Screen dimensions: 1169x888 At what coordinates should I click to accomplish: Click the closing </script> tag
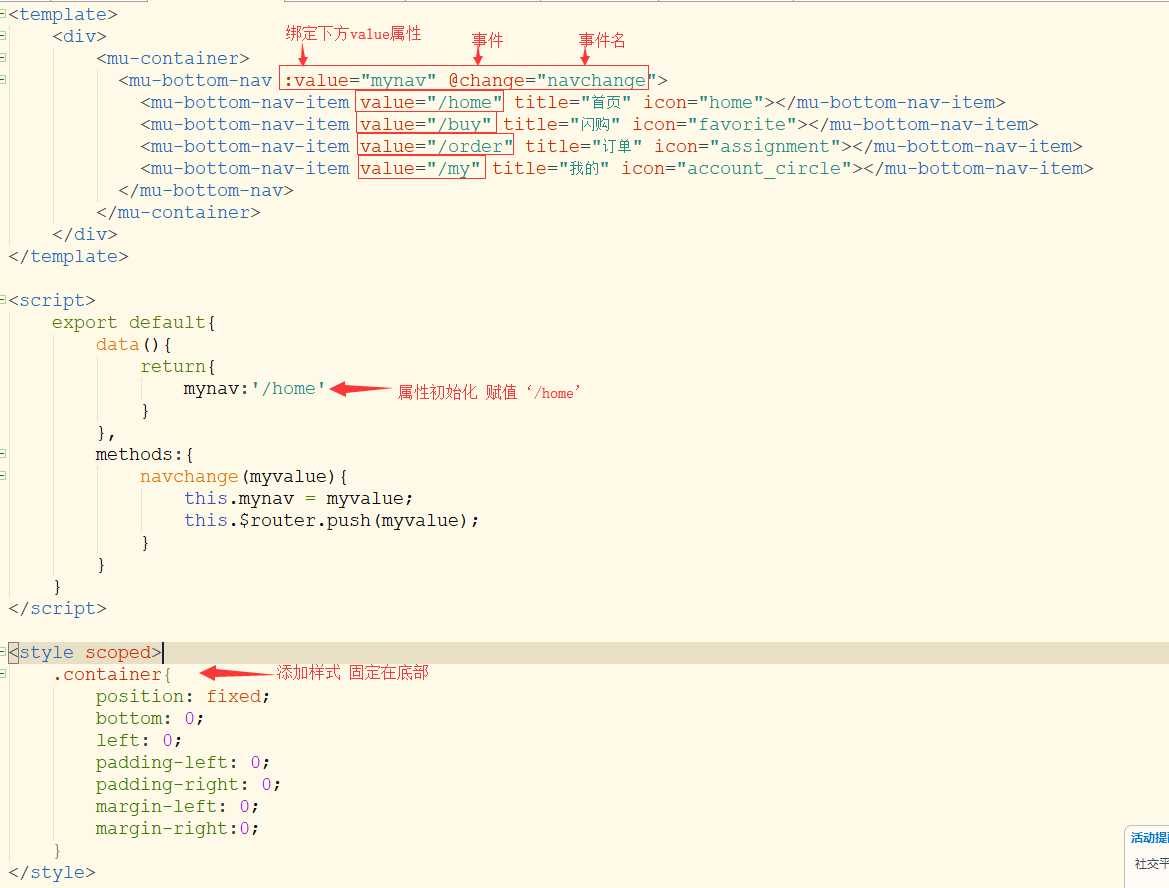[x=57, y=608]
